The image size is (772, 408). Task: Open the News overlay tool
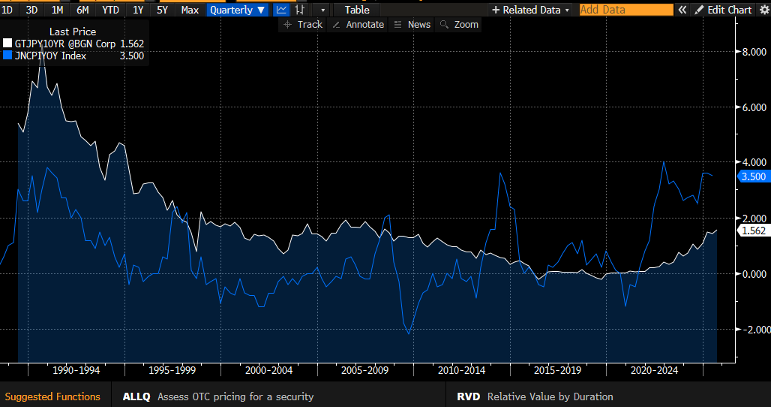pyautogui.click(x=413, y=23)
